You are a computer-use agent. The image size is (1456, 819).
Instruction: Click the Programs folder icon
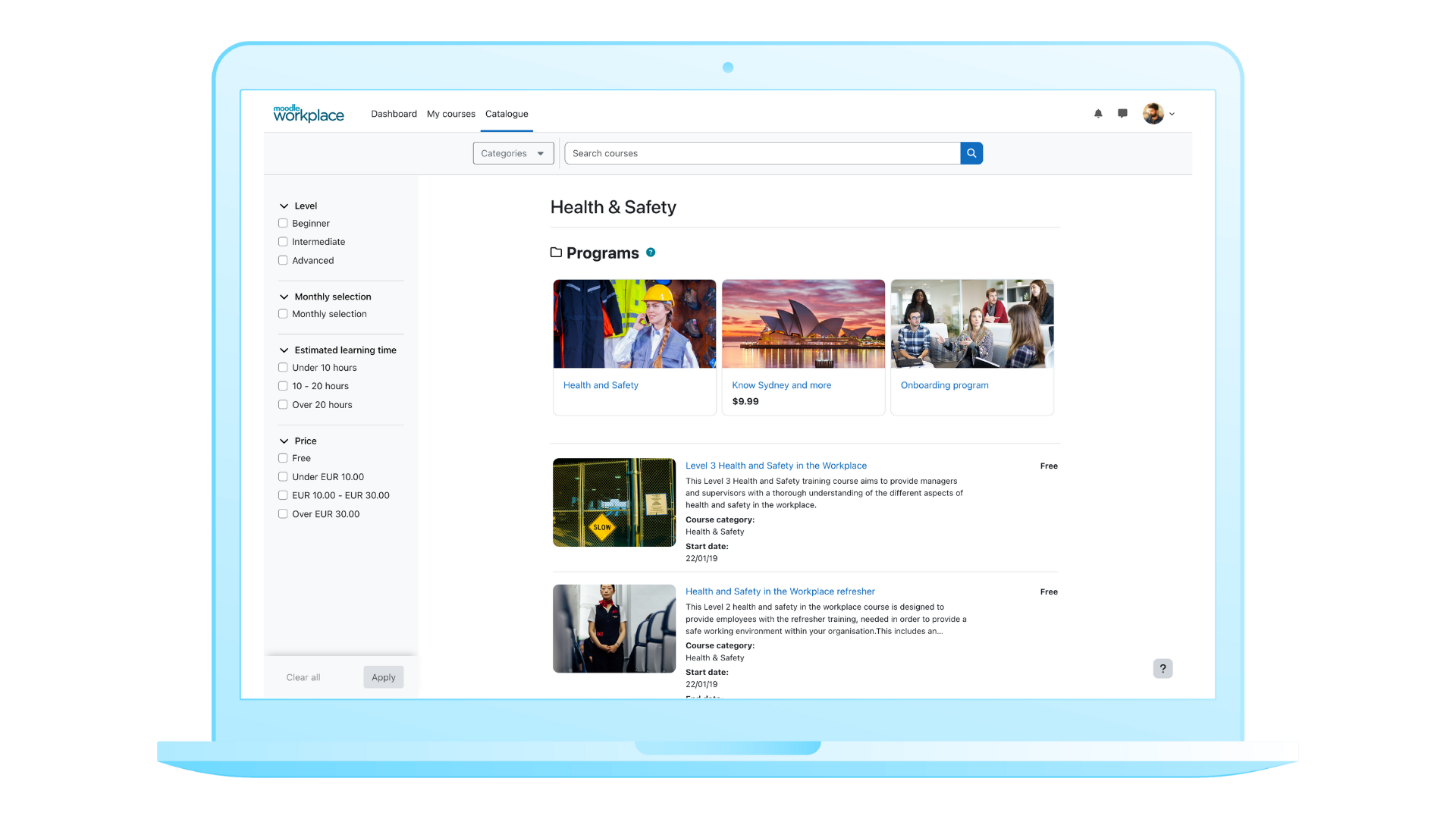tap(556, 253)
